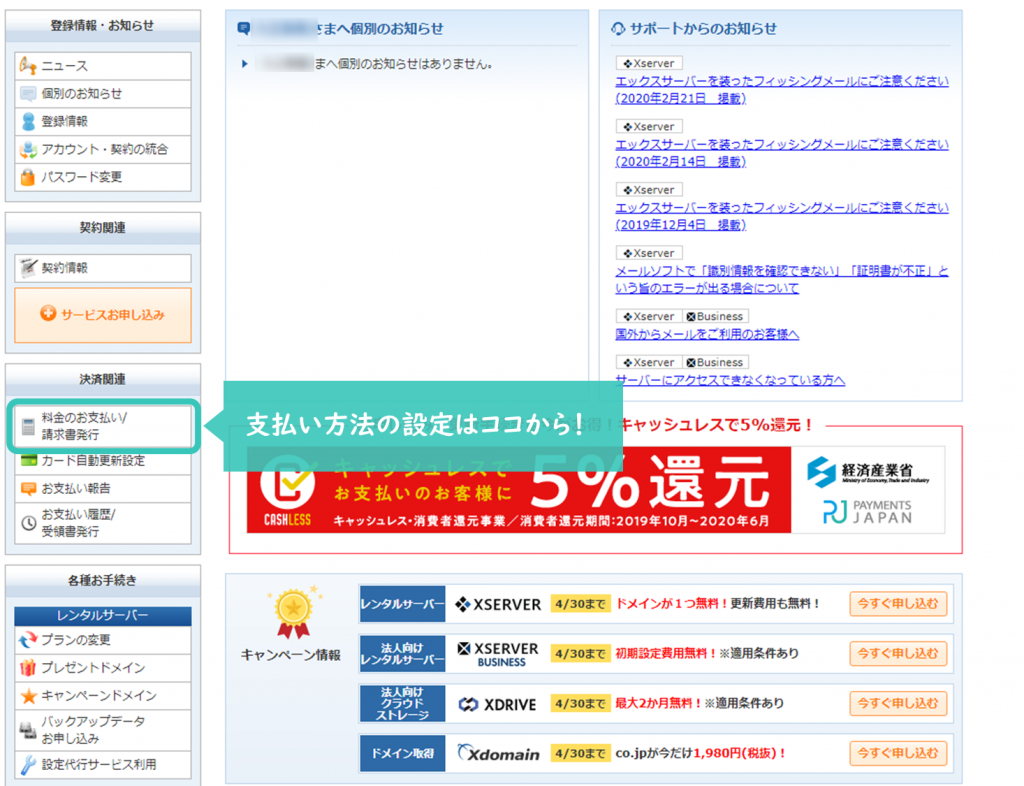Select お支払い報告 menu item

click(103, 488)
